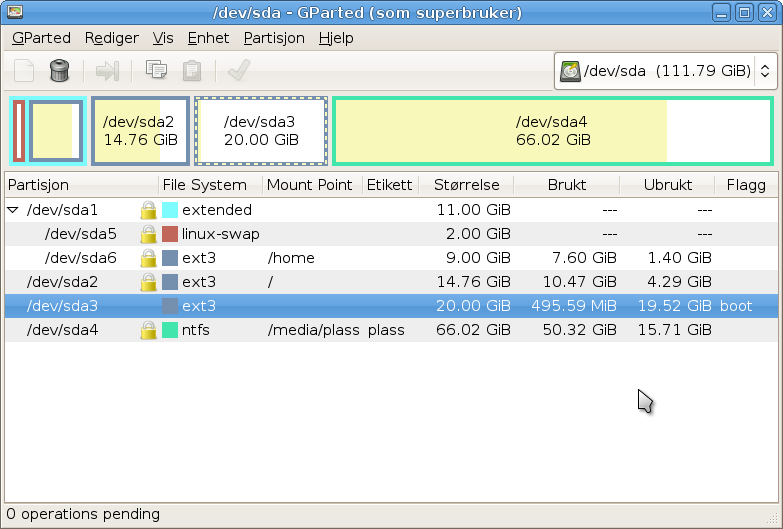Click the plass label cell
Viewport: 783px width, 529px height.
pyautogui.click(x=386, y=330)
